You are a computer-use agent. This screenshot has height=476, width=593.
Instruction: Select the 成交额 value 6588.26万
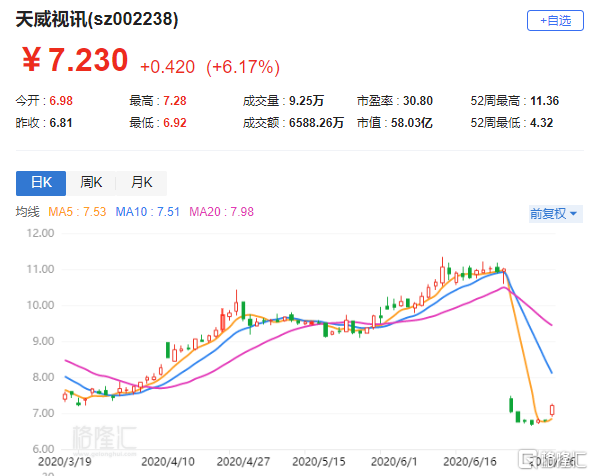coord(316,123)
